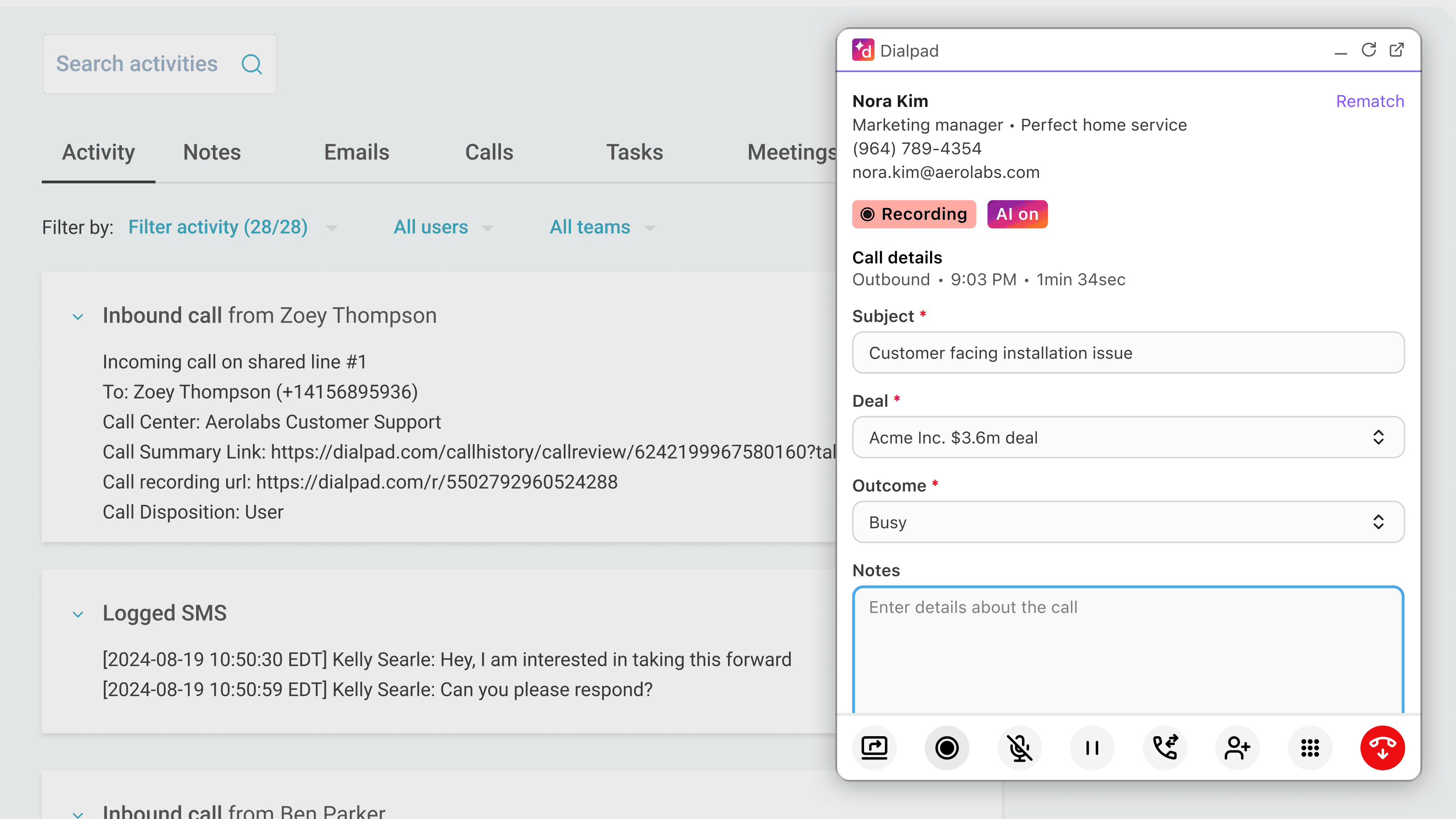Viewport: 1456px width, 819px height.
Task: Stop the call recording
Action: 947,748
